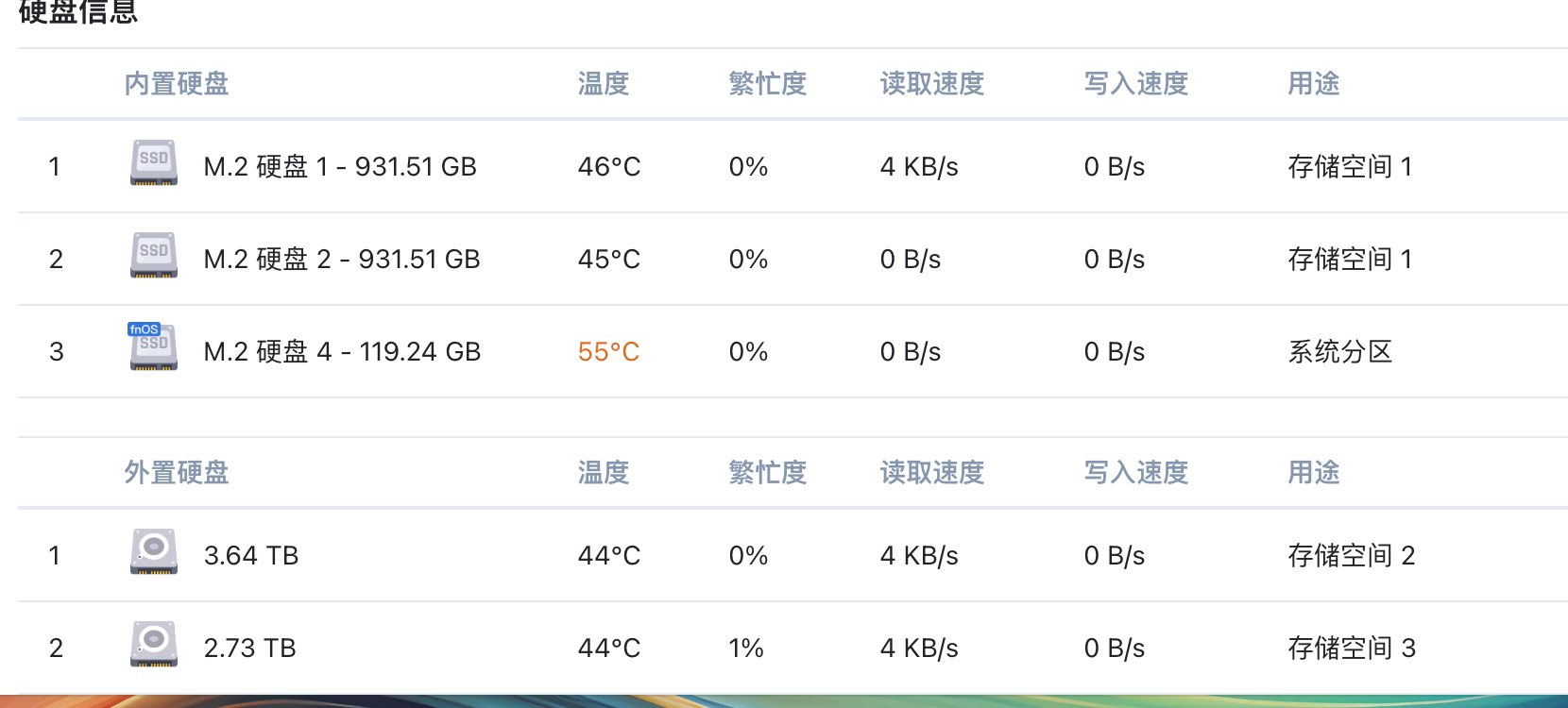This screenshot has width=1568, height=708.
Task: Click 存储空间 2 usage label
Action: click(x=1351, y=556)
